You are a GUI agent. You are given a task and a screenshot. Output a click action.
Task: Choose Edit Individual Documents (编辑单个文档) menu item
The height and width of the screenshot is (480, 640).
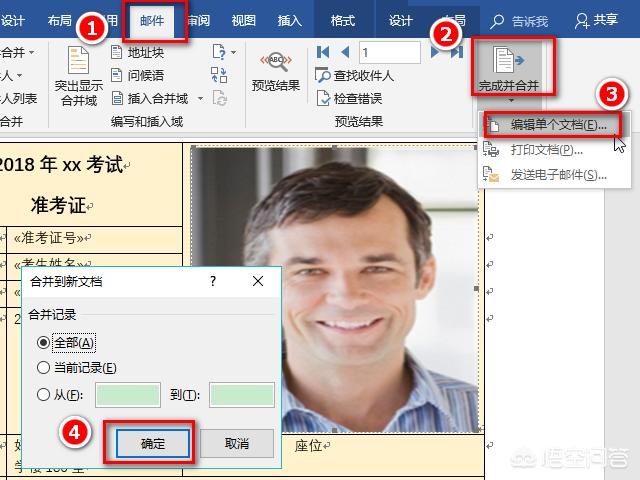553,125
